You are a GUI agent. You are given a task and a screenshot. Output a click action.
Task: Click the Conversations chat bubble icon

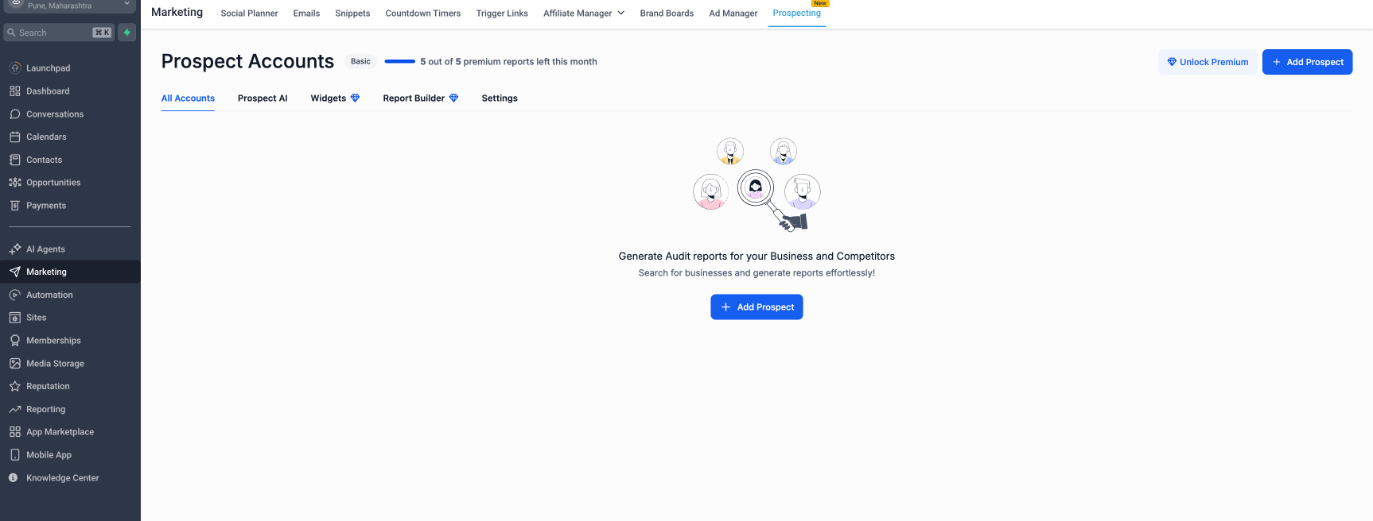coord(15,114)
